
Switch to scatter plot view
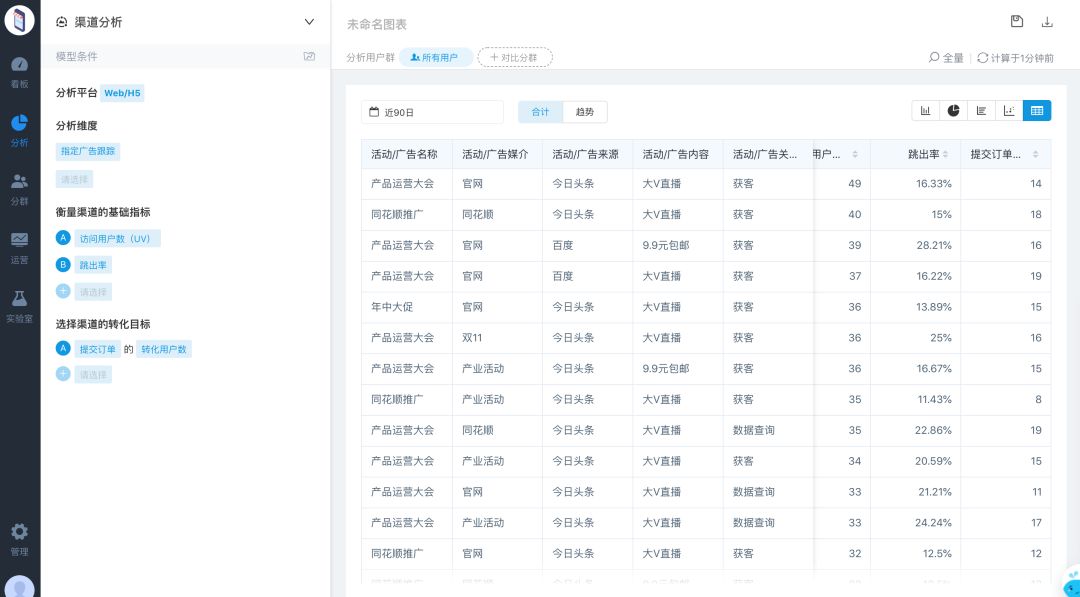[x=1009, y=111]
